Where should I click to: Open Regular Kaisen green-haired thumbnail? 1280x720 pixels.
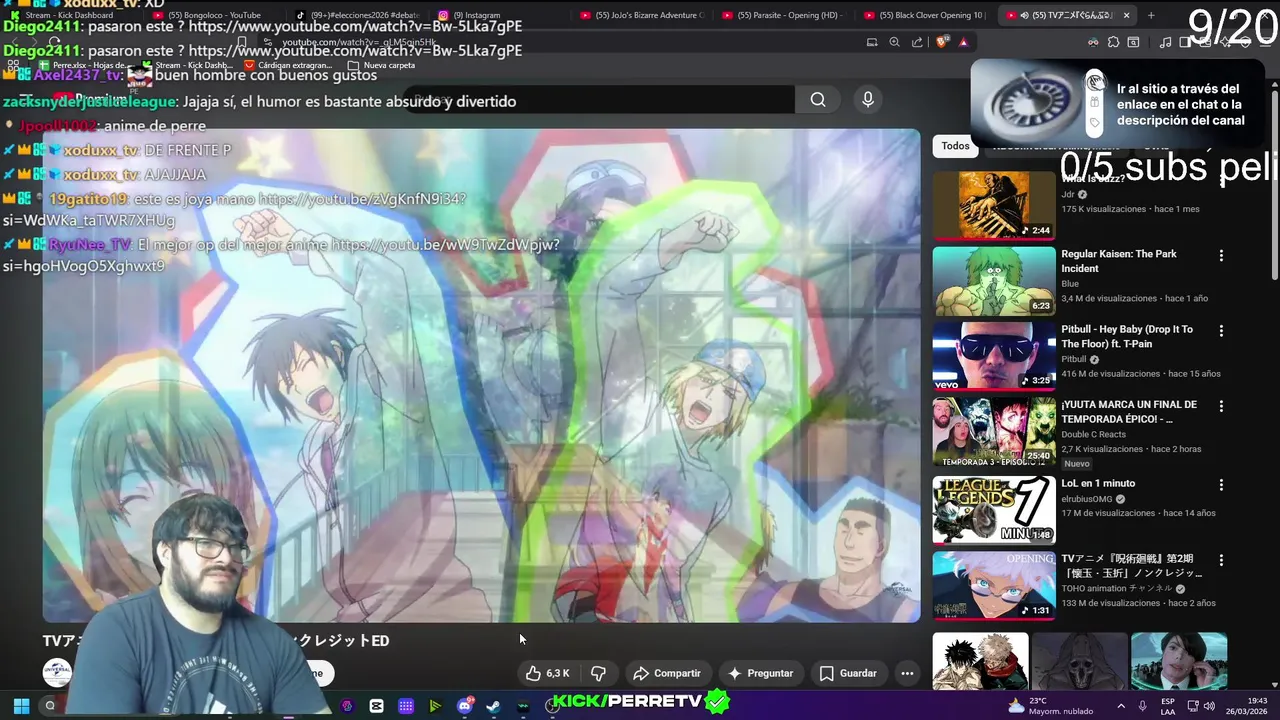click(x=994, y=281)
